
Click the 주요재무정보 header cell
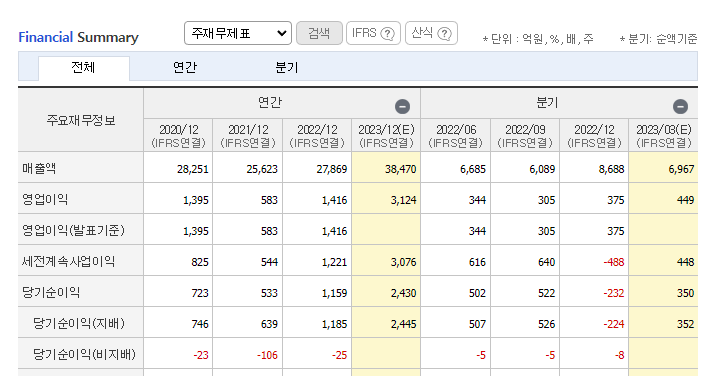tap(81, 120)
